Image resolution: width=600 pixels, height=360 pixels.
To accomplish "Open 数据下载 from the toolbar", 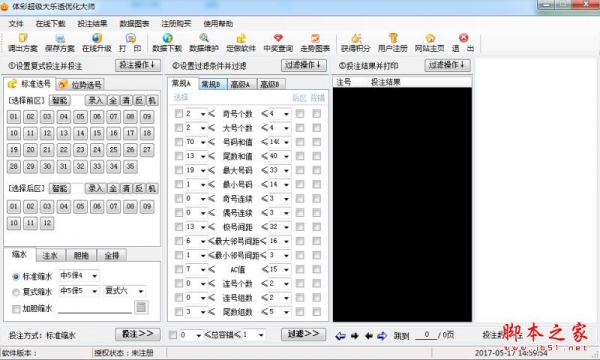I will click(x=167, y=43).
